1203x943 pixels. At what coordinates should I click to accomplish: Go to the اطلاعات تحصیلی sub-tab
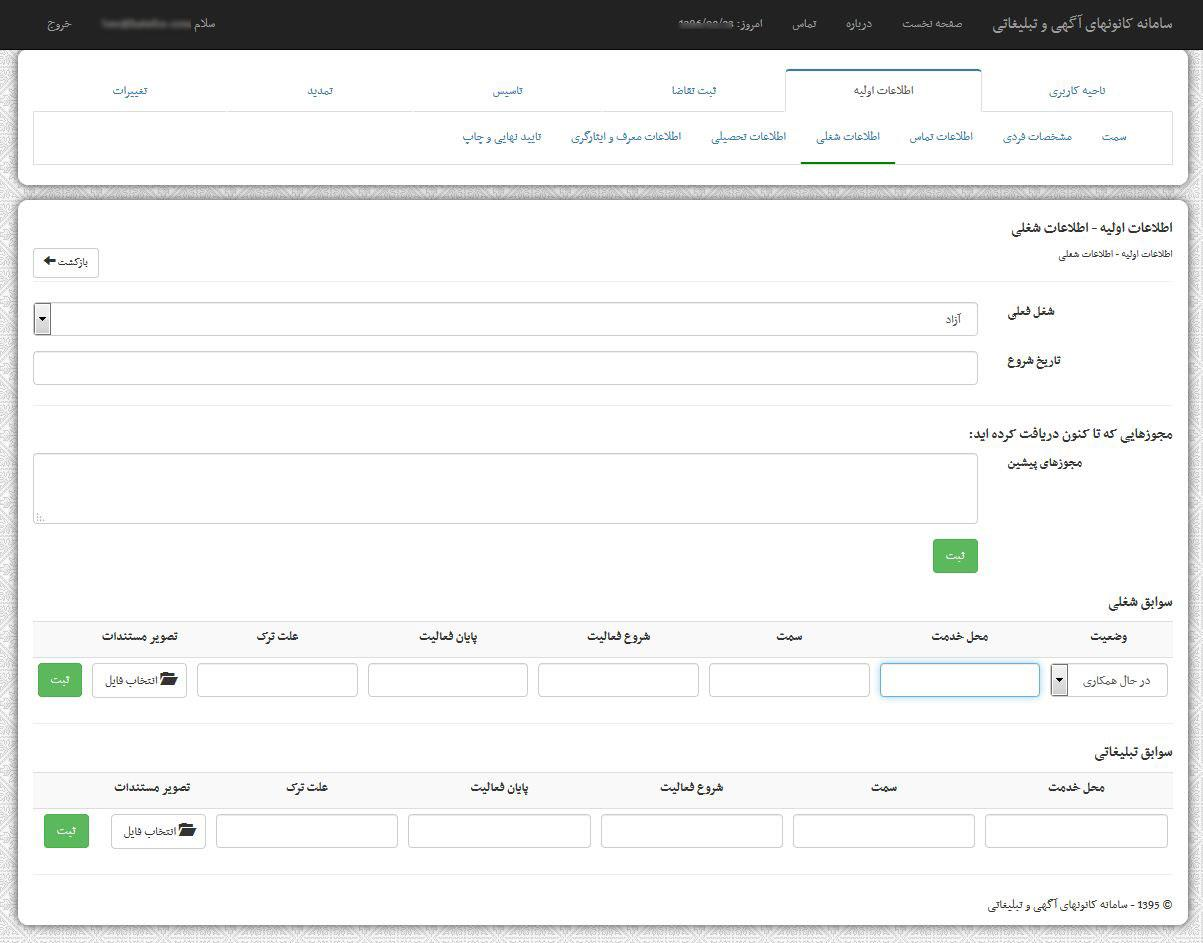point(749,137)
